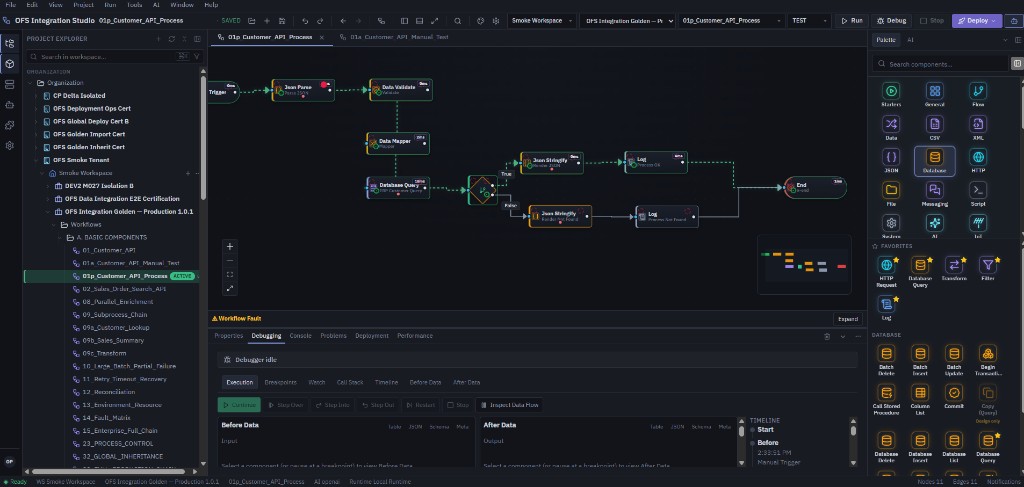Fit canvas to view
Image resolution: width=1024 pixels, height=487 pixels.
[230, 274]
